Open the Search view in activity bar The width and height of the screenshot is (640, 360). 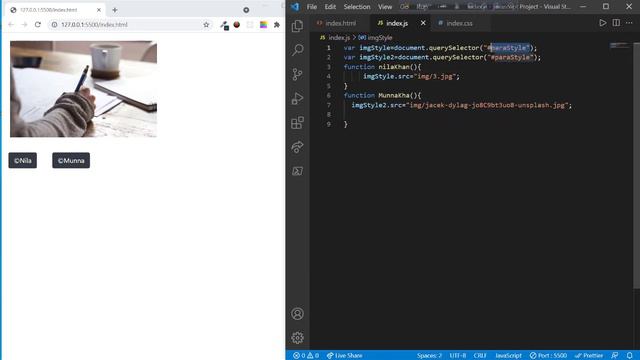pos(297,50)
